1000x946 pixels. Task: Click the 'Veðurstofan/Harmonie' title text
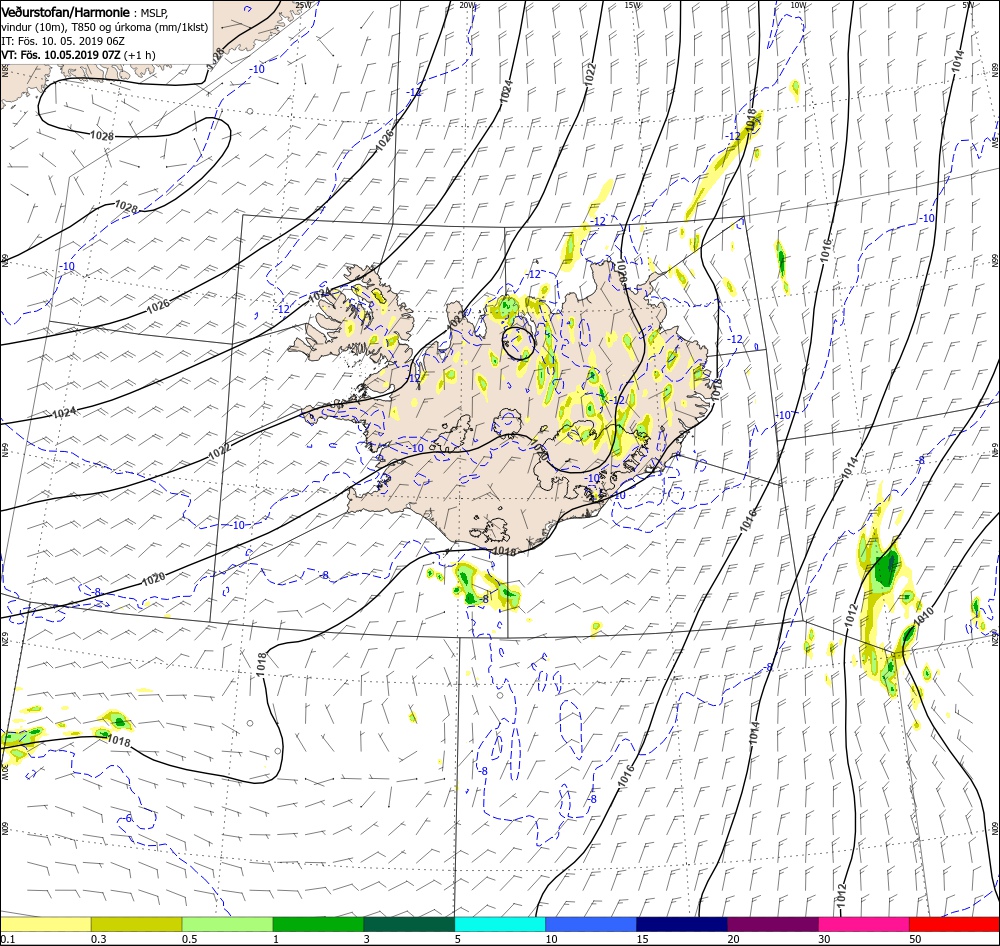click(x=66, y=13)
